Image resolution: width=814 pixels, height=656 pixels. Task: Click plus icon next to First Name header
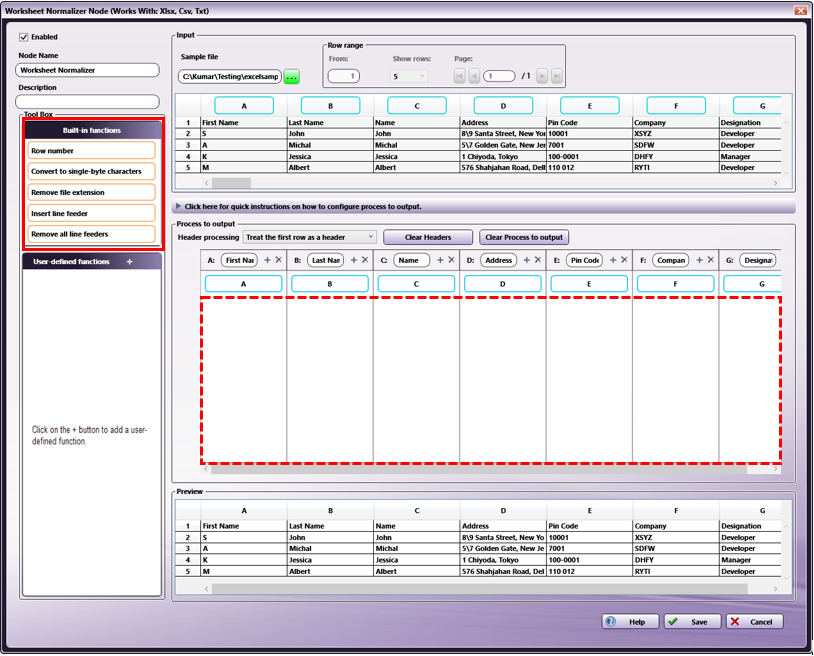click(x=267, y=260)
